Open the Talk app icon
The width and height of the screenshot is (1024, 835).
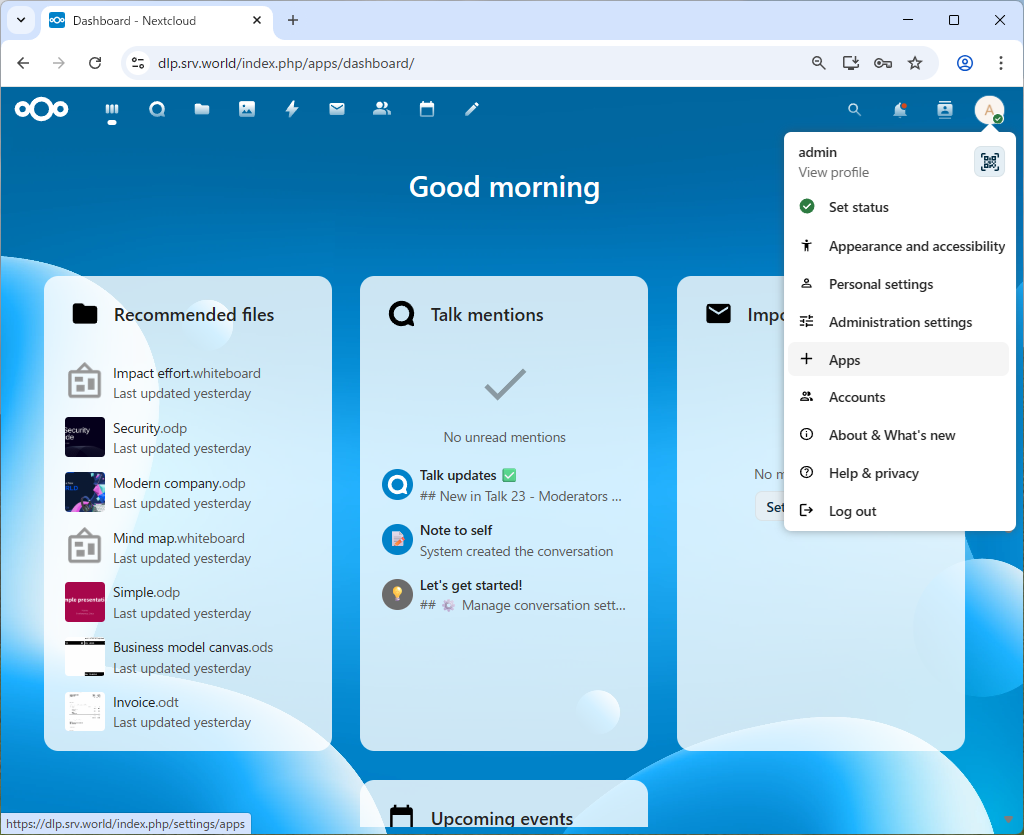[157, 109]
